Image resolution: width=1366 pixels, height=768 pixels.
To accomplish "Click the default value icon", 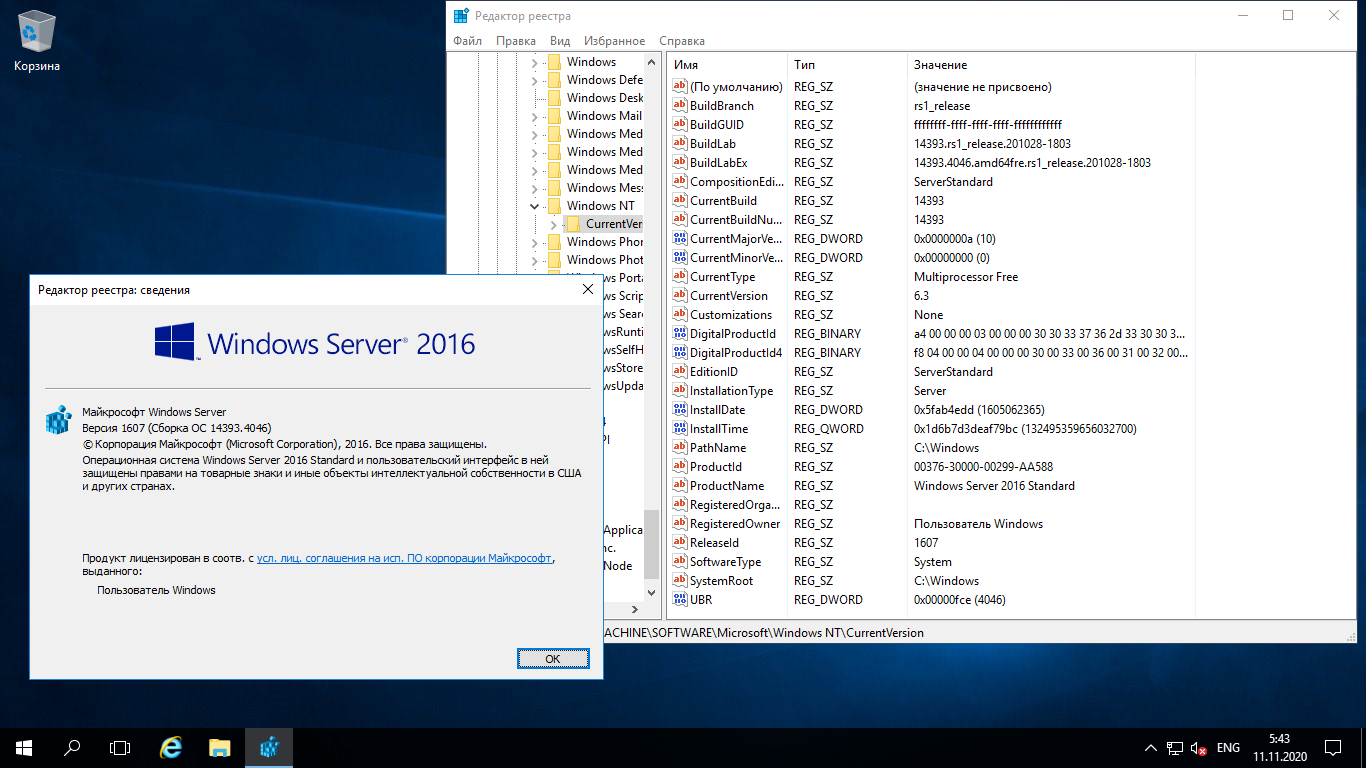I will (x=680, y=87).
